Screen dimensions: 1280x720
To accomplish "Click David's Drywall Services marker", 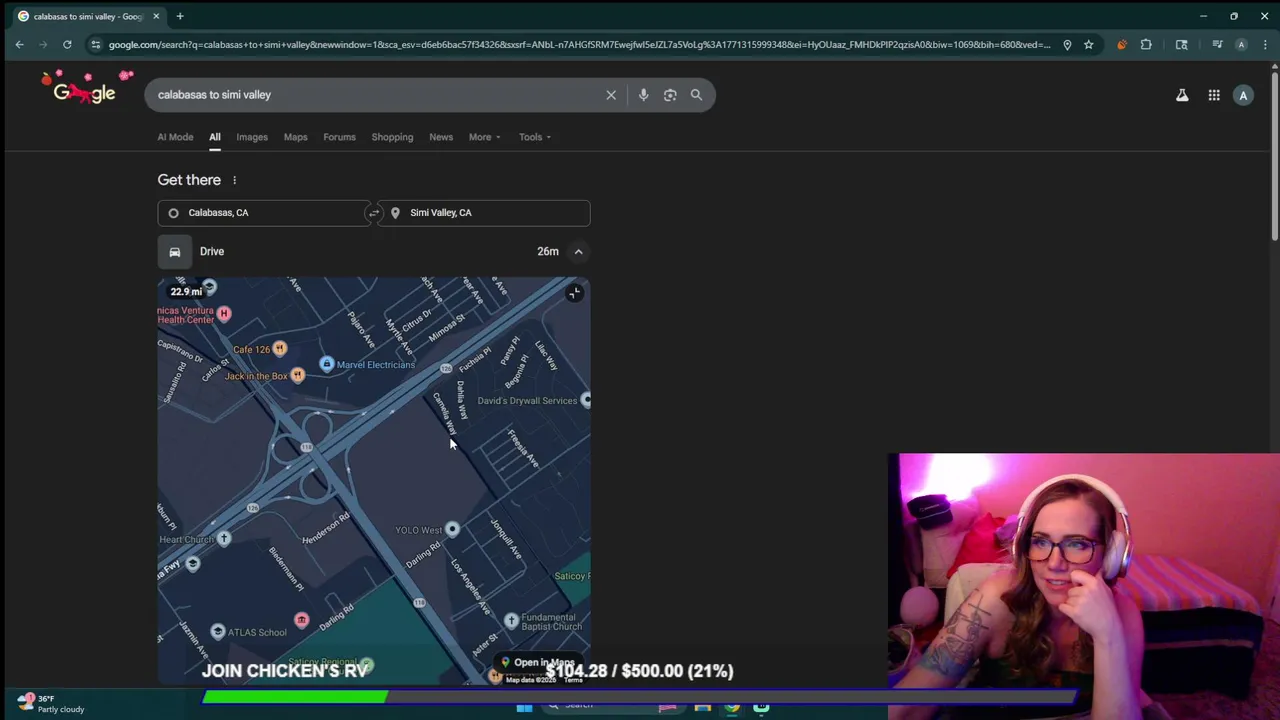I will (x=586, y=401).
